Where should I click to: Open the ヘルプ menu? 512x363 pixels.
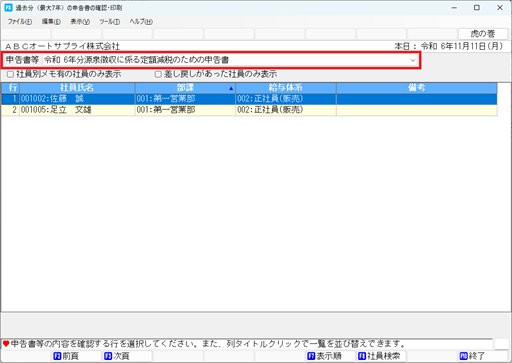click(x=141, y=22)
